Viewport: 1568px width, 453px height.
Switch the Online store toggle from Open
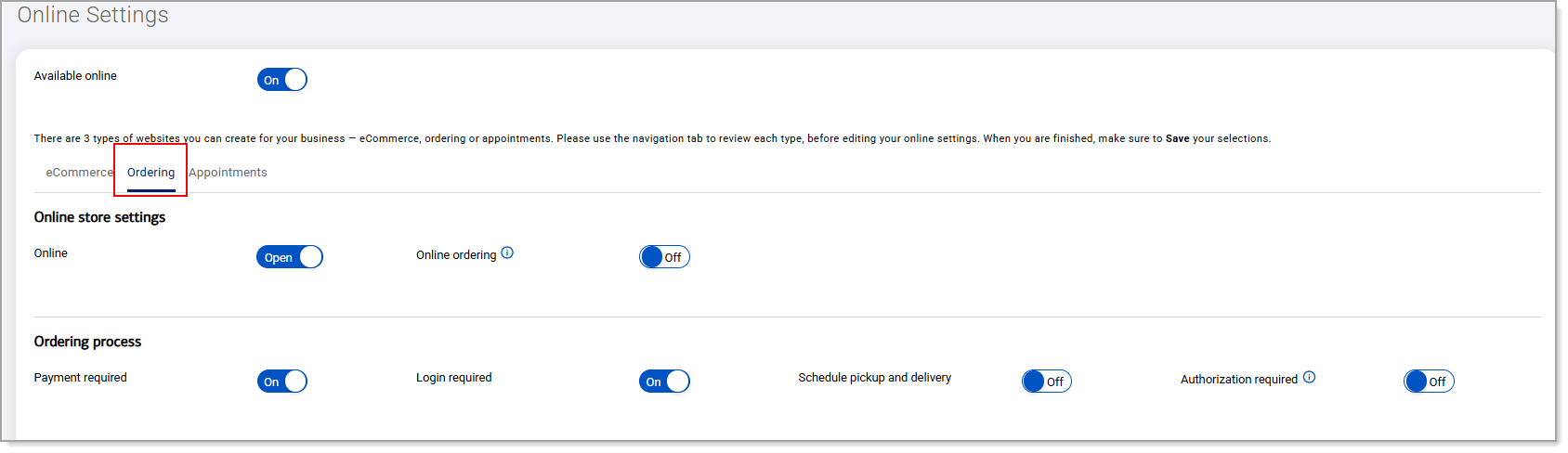coord(290,257)
